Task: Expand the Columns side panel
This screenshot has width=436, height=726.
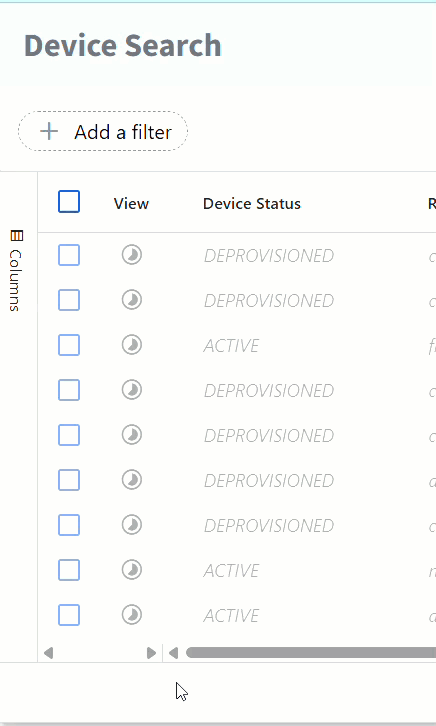Action: coord(16,271)
